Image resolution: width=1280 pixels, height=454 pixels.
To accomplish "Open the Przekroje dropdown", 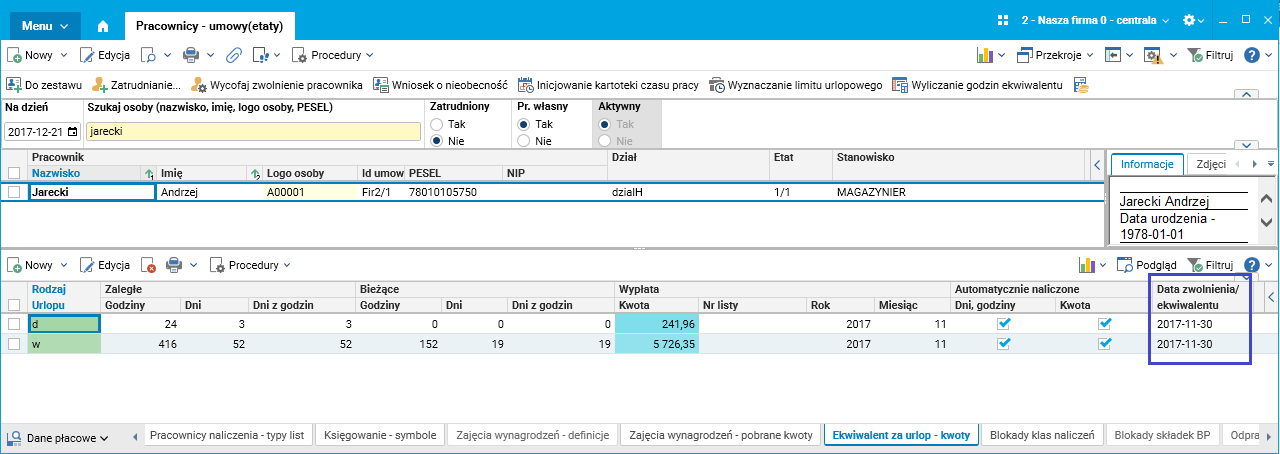I will (1057, 55).
